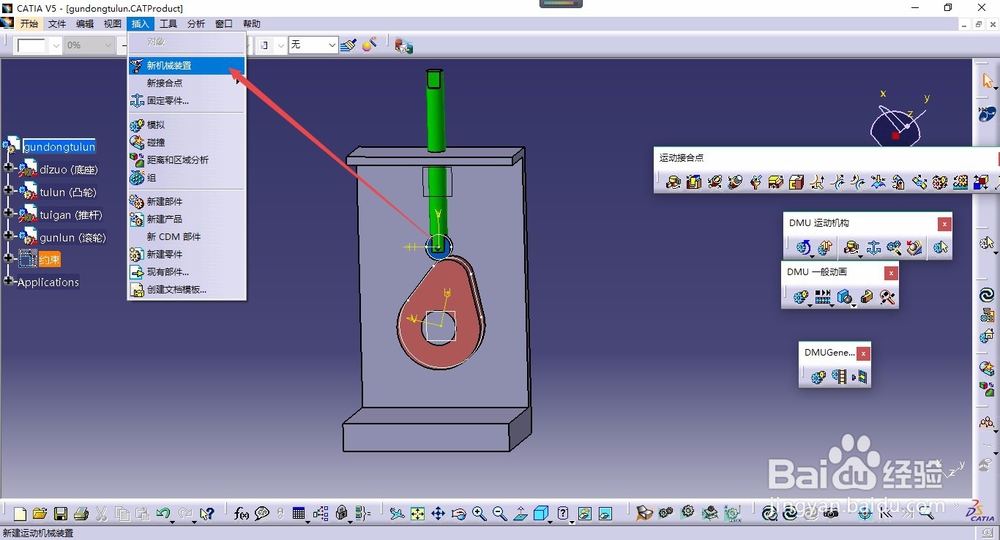Open the 开始 menu

point(29,24)
